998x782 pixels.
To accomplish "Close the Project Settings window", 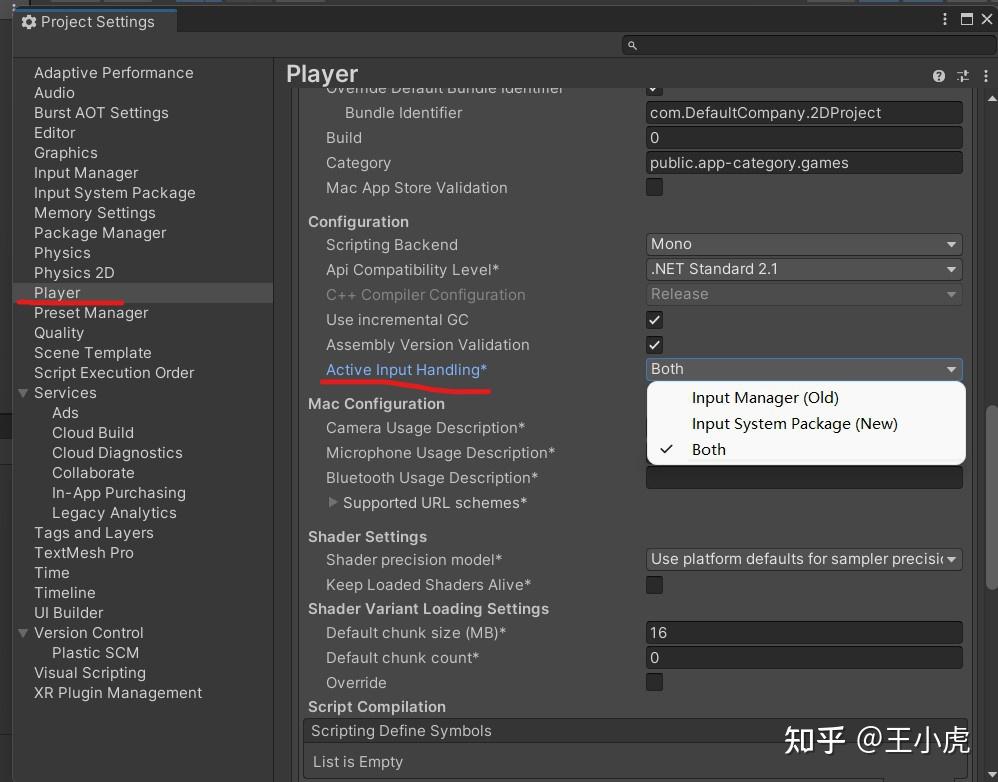I will (987, 19).
